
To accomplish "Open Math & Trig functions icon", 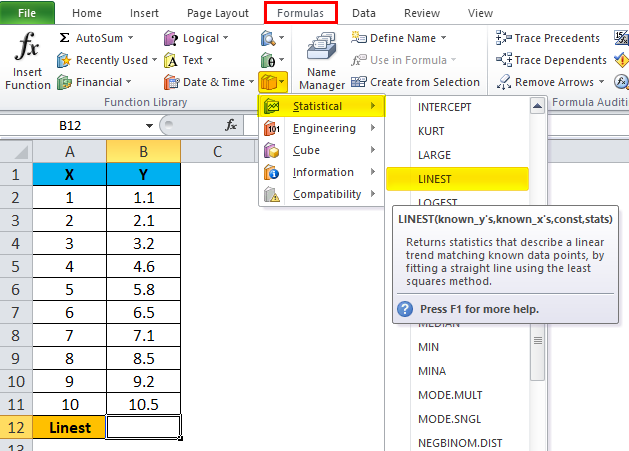I will click(268, 60).
